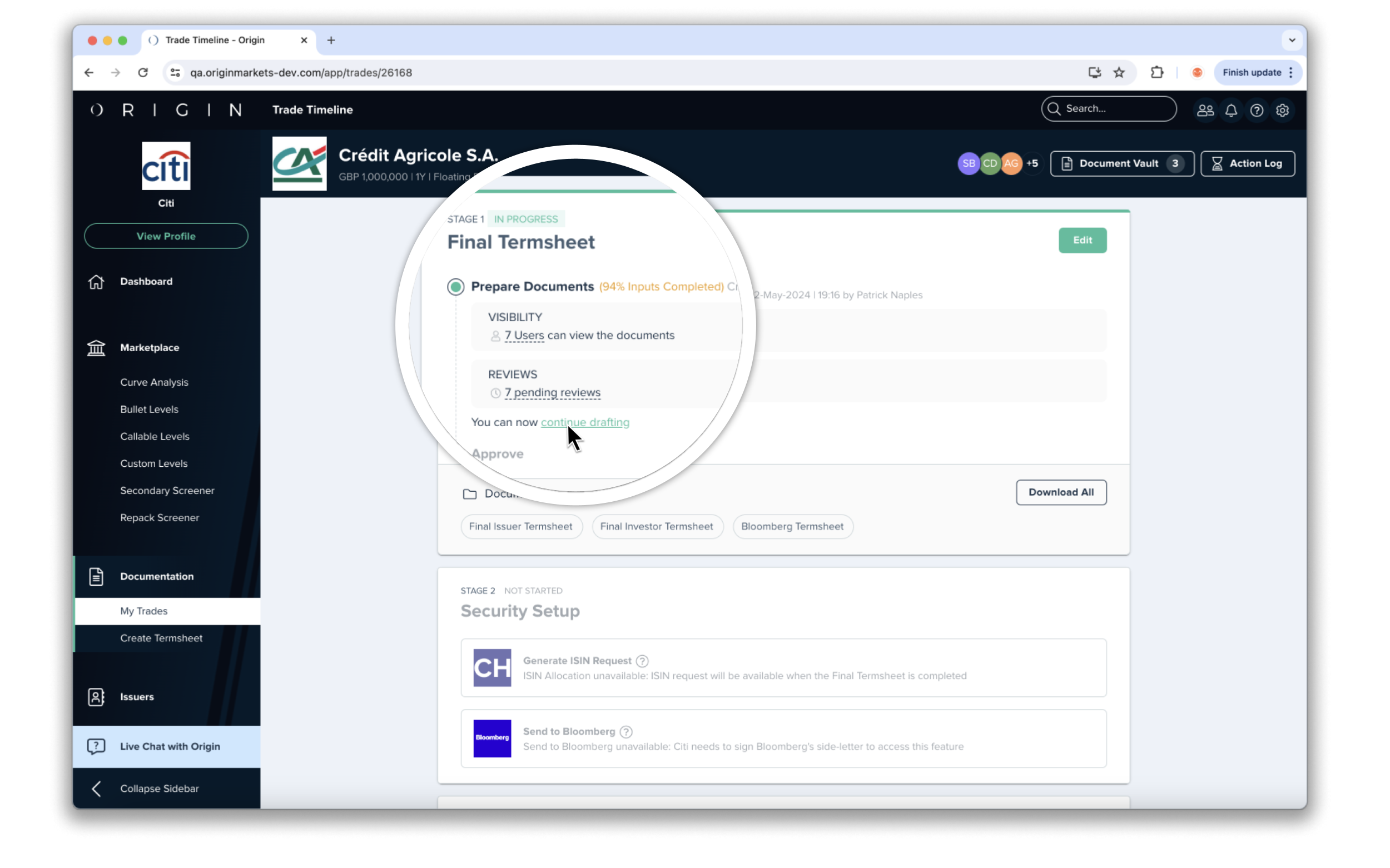
Task: Open Secondary Screener
Action: pos(167,490)
